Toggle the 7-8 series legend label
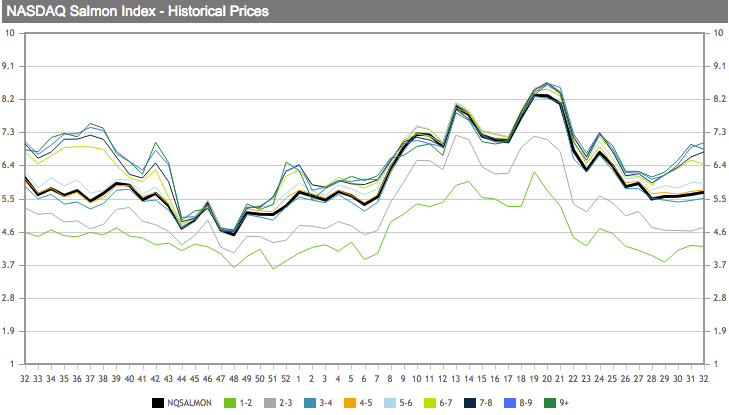The width and height of the screenshot is (729, 415). [x=485, y=403]
